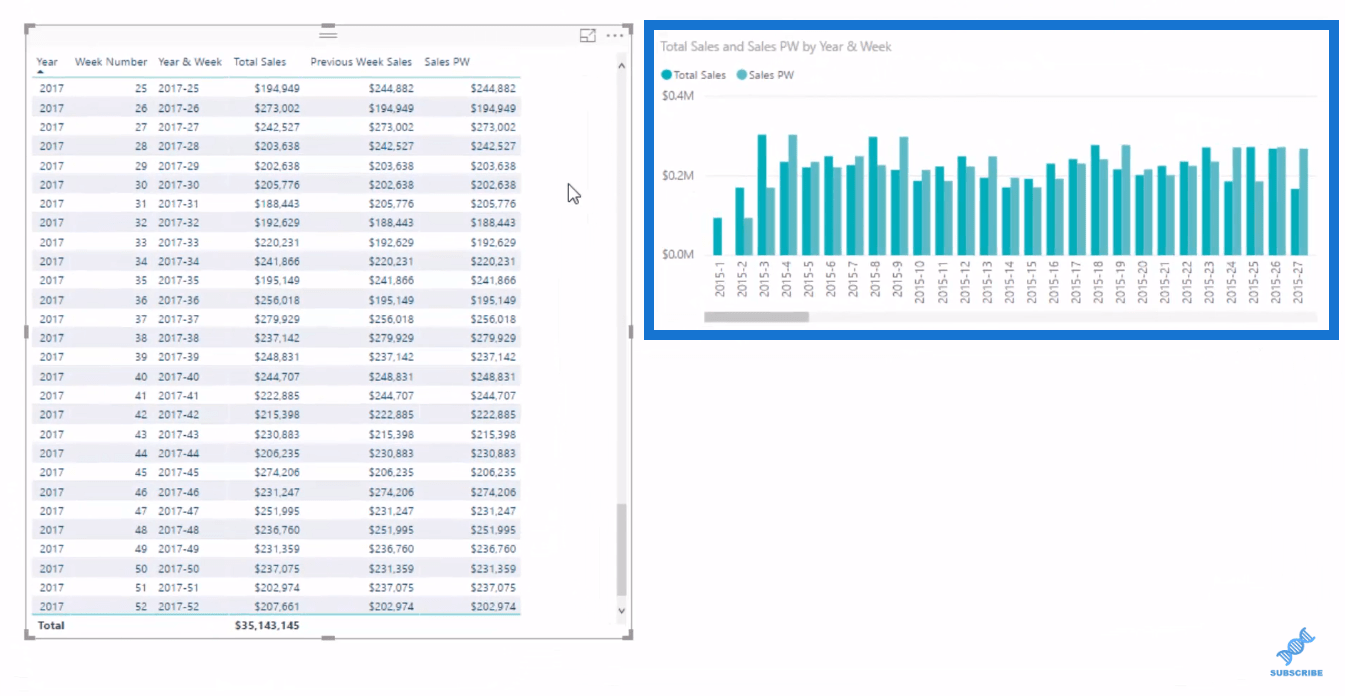Sort by the Week Number column header
This screenshot has height=696, width=1345.
(x=111, y=62)
